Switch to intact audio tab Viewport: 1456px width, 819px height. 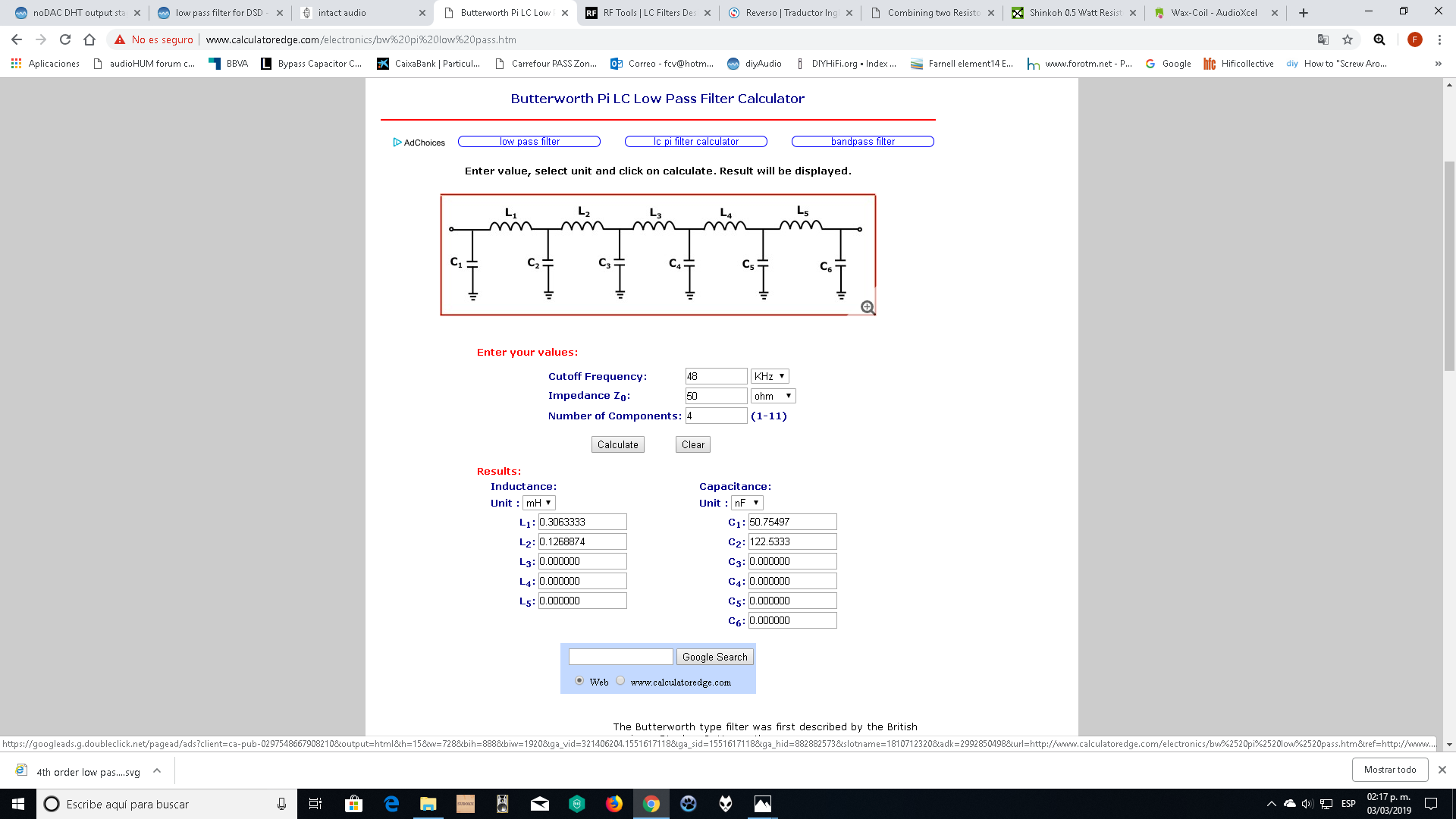tap(362, 13)
